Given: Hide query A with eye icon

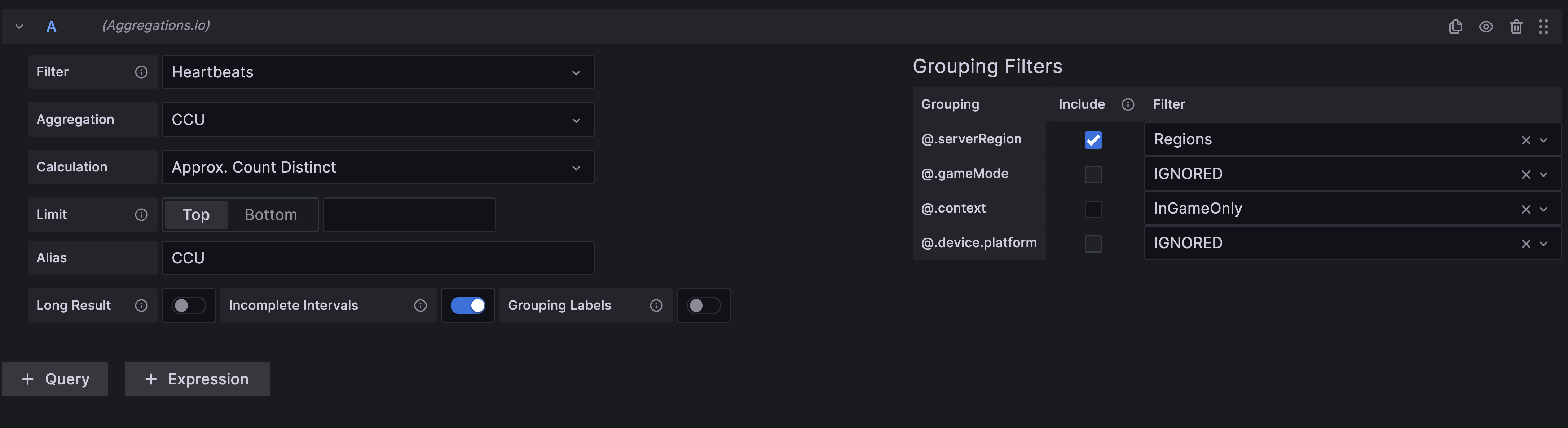Looking at the screenshot, I should (1486, 27).
